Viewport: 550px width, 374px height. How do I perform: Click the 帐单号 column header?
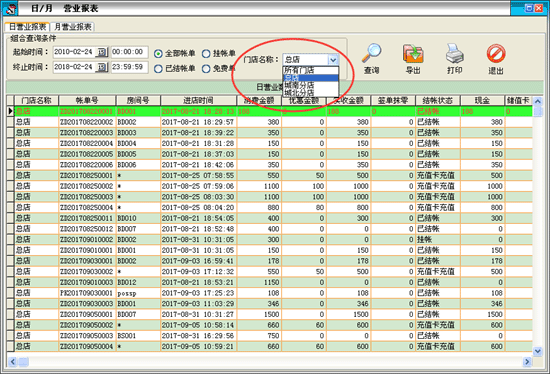pos(87,100)
